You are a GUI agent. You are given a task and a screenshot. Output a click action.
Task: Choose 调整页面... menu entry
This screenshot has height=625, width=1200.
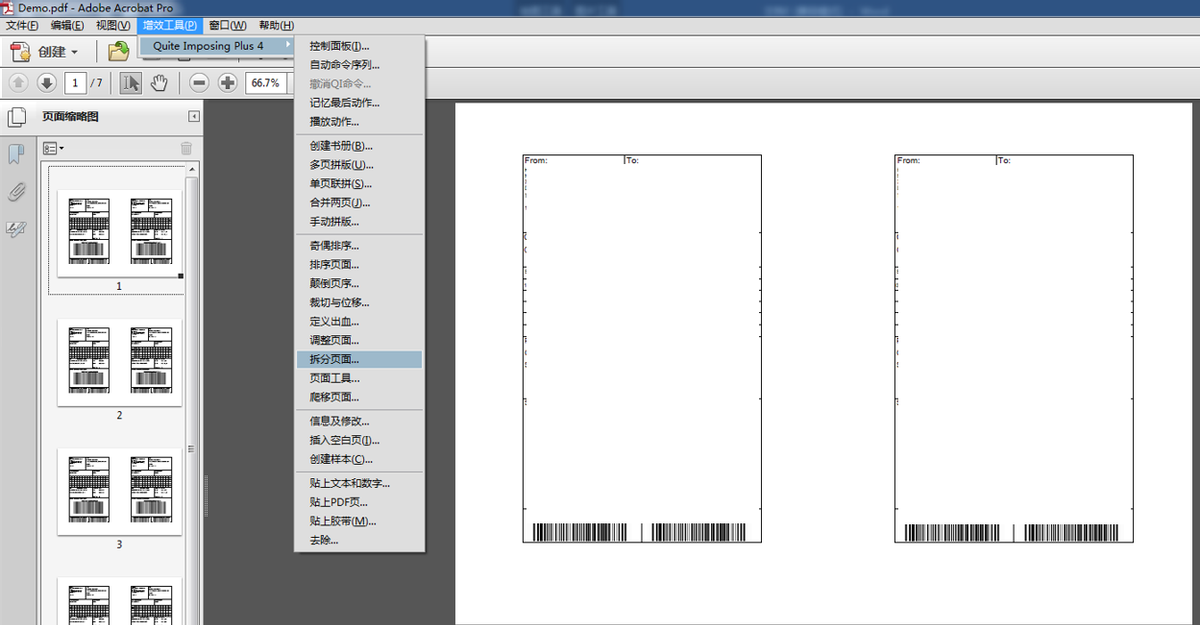[360, 341]
